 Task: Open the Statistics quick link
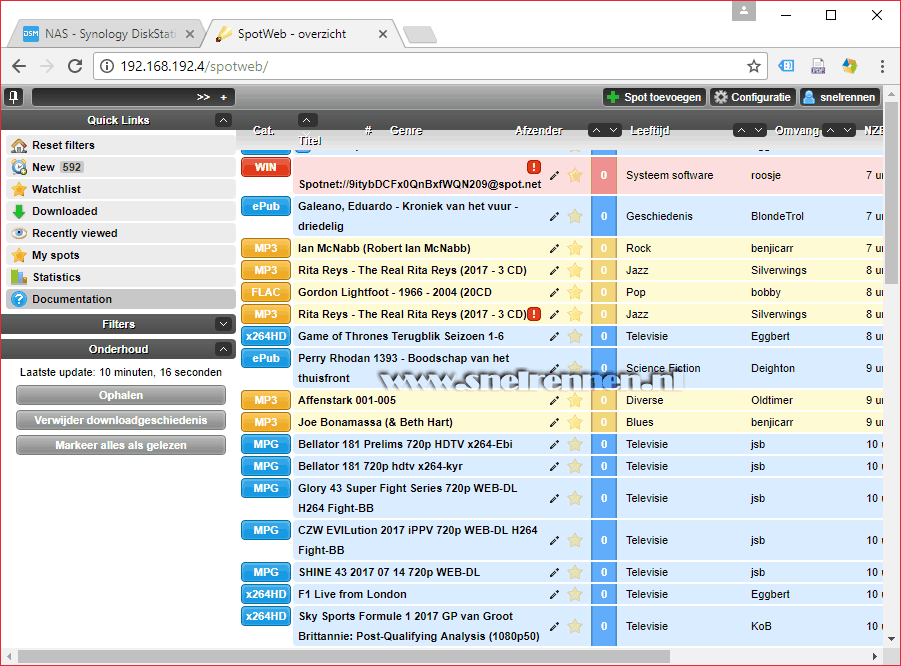tap(121, 278)
